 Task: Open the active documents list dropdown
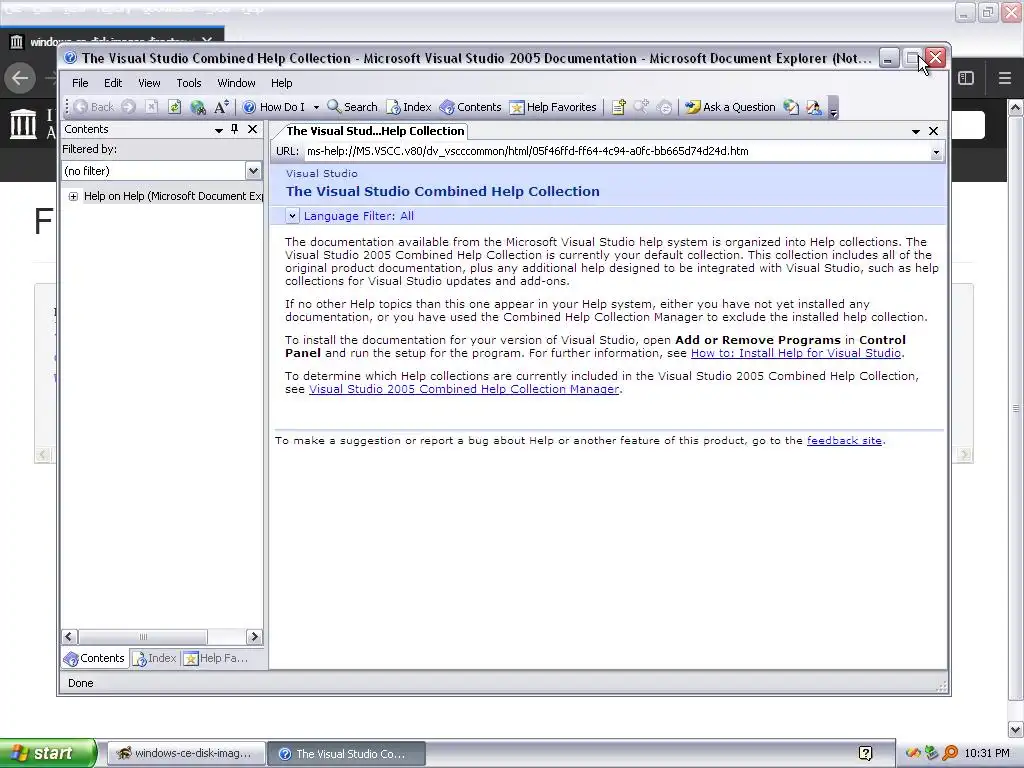point(916,131)
